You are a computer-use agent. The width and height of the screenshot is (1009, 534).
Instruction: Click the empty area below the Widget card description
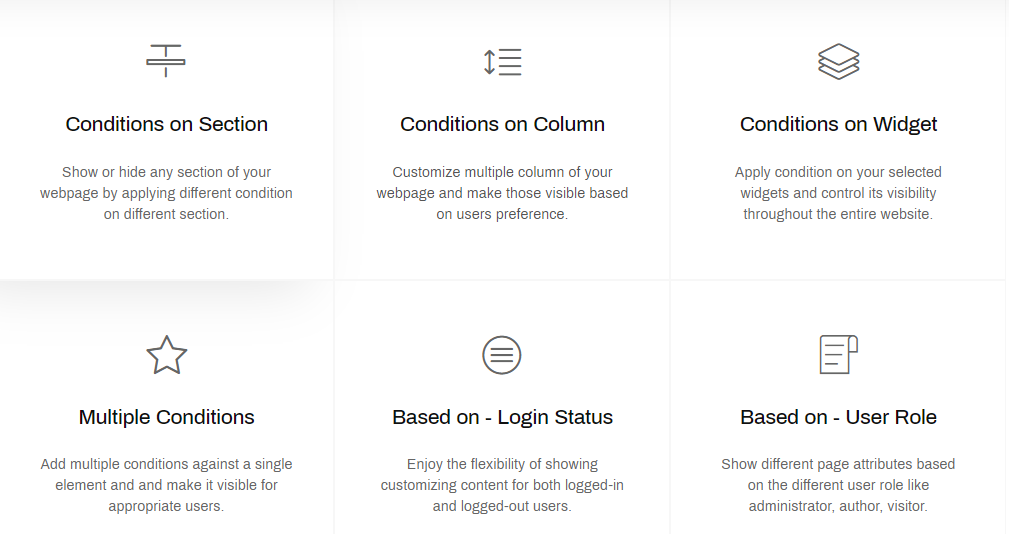tap(838, 251)
